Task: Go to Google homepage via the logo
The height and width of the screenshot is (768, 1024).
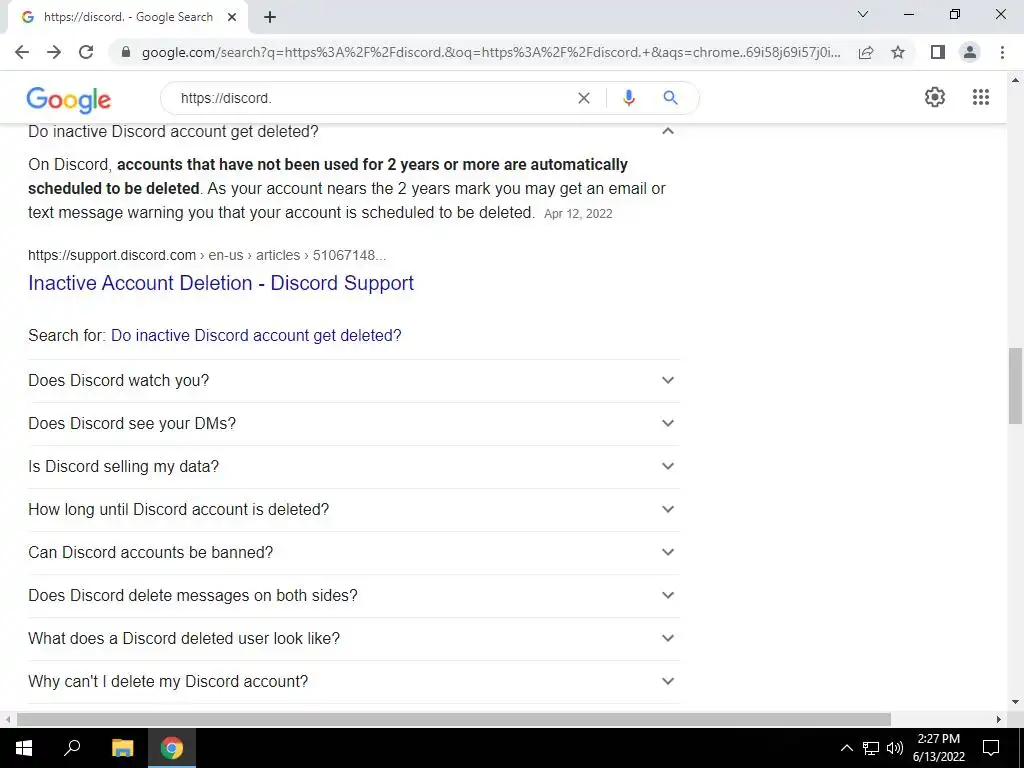Action: click(69, 99)
